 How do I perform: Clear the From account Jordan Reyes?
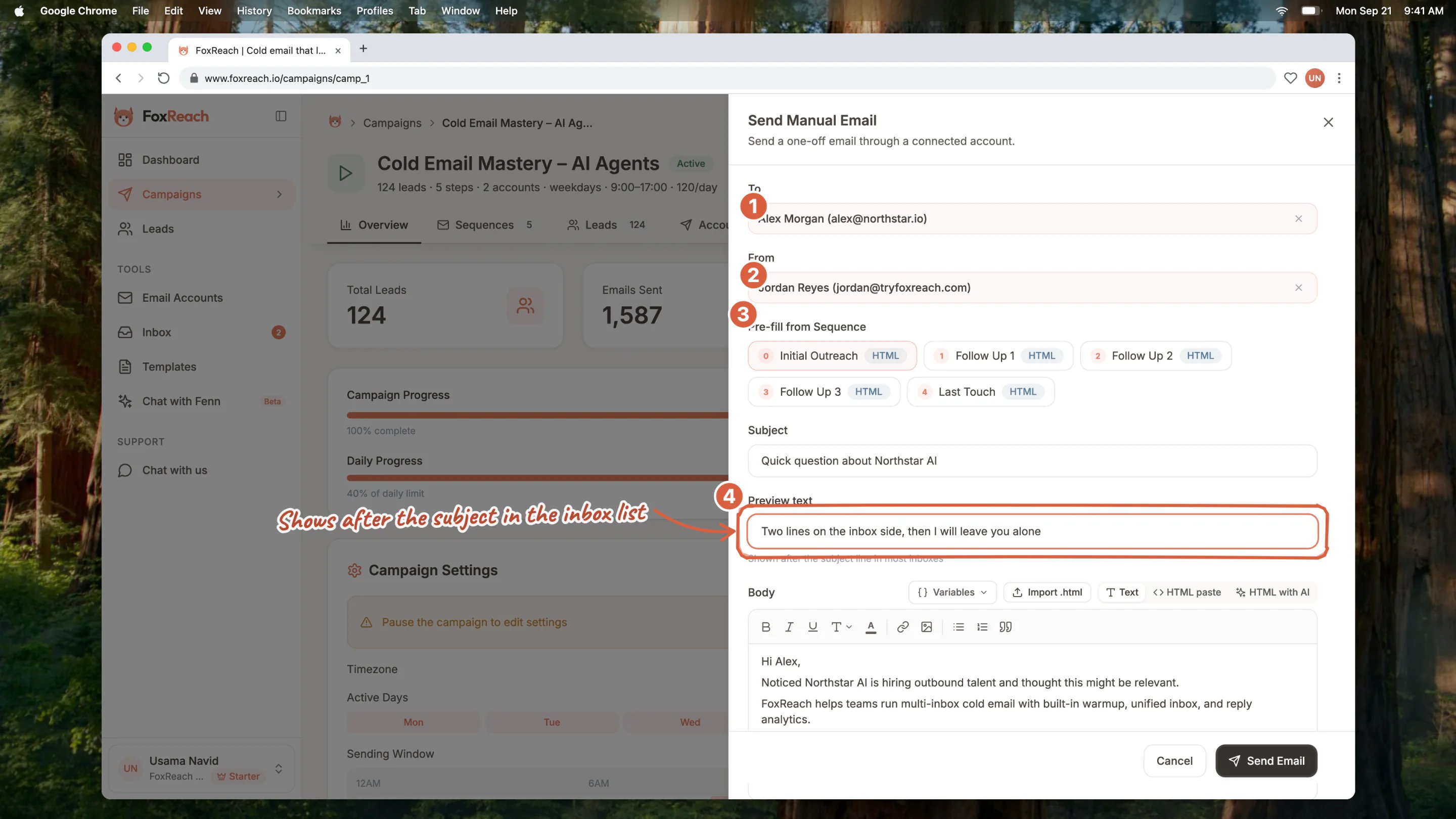coord(1298,288)
